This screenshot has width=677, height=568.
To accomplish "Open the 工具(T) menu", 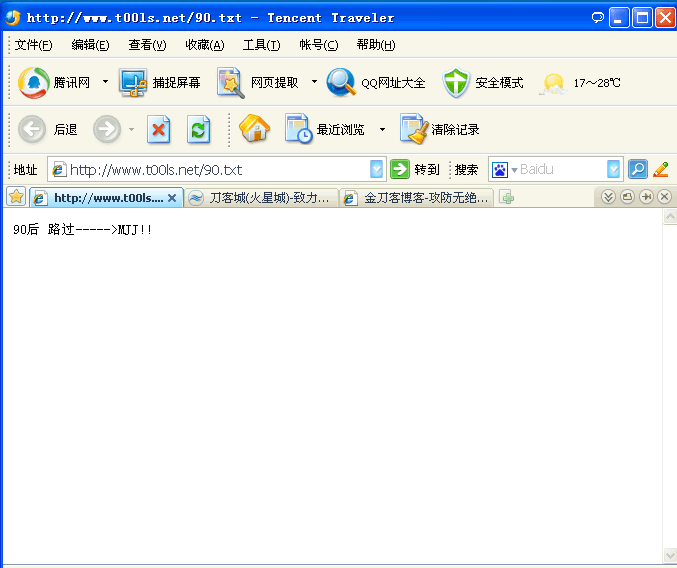I will point(261,44).
